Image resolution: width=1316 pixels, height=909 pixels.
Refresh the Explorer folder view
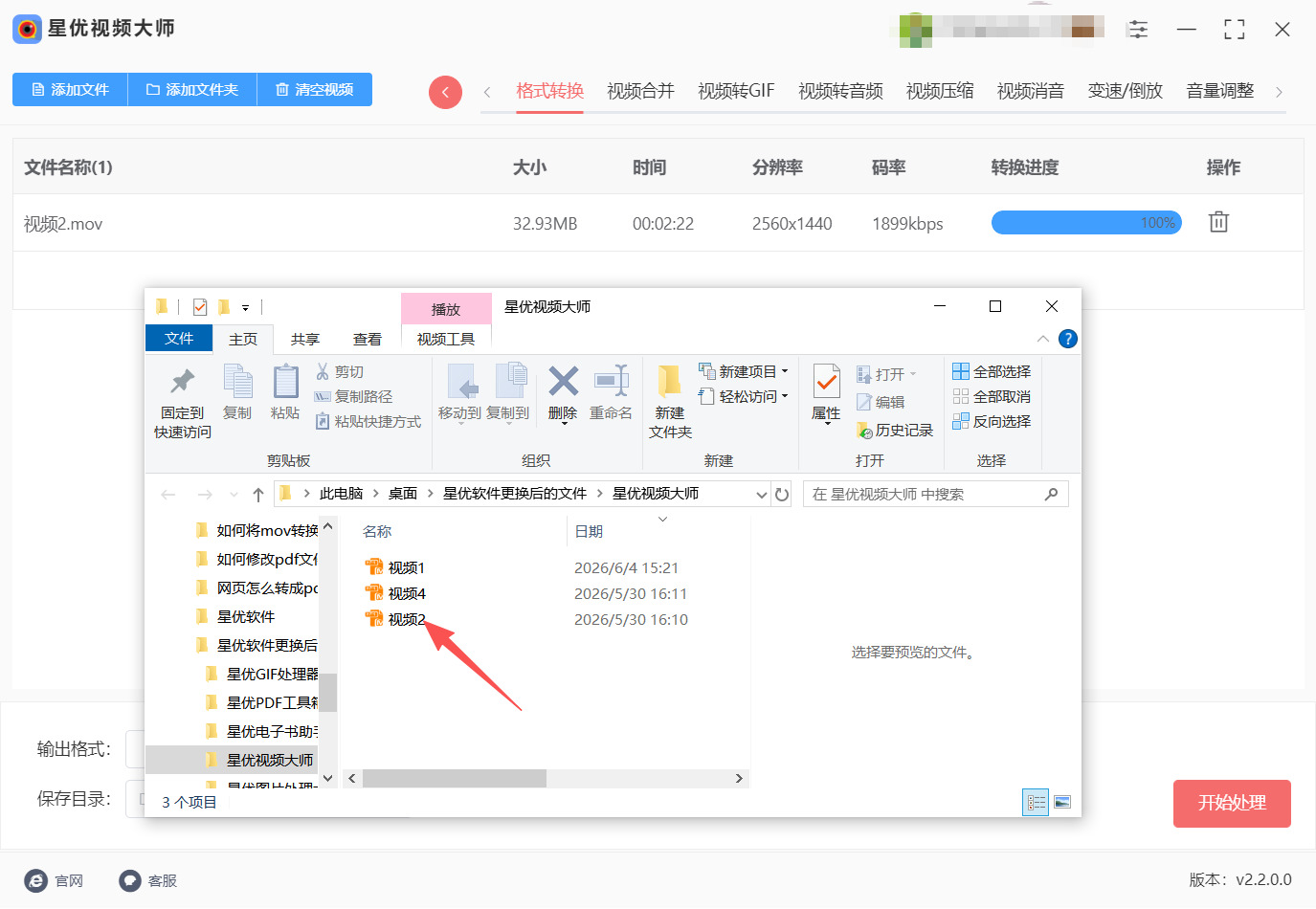tap(782, 494)
